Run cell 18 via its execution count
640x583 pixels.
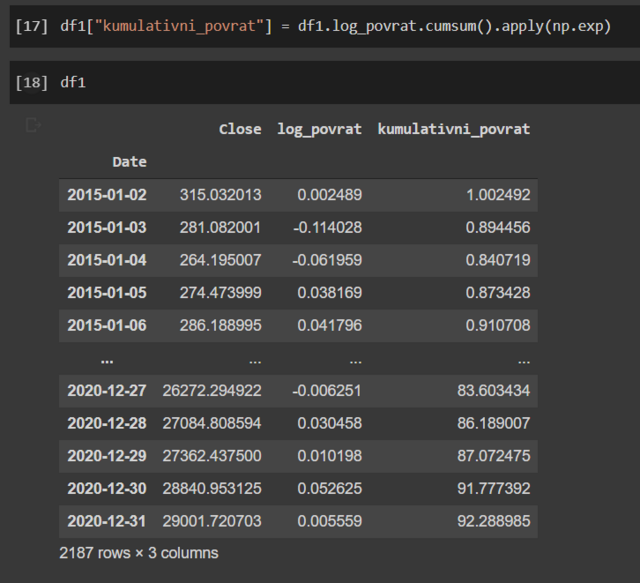(31, 83)
